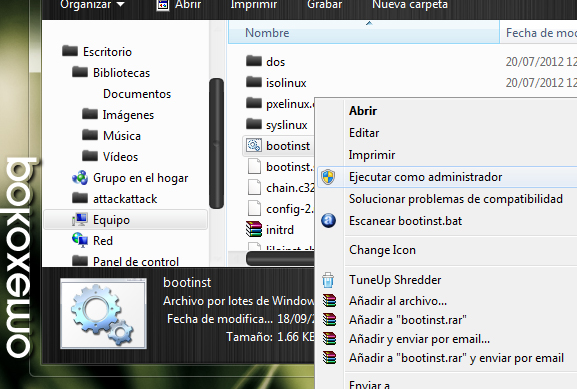Click the Imágenes folder icon
This screenshot has width=577, height=389.
click(90, 114)
